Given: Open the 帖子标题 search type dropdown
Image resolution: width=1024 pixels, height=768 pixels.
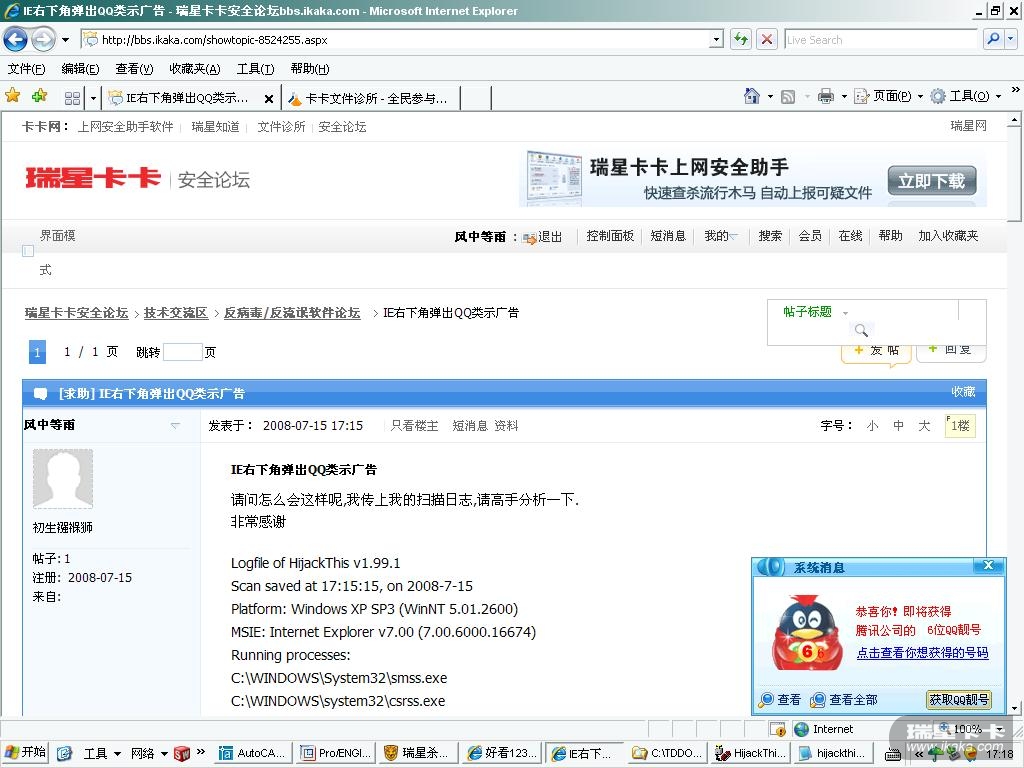Looking at the screenshot, I should (x=845, y=313).
